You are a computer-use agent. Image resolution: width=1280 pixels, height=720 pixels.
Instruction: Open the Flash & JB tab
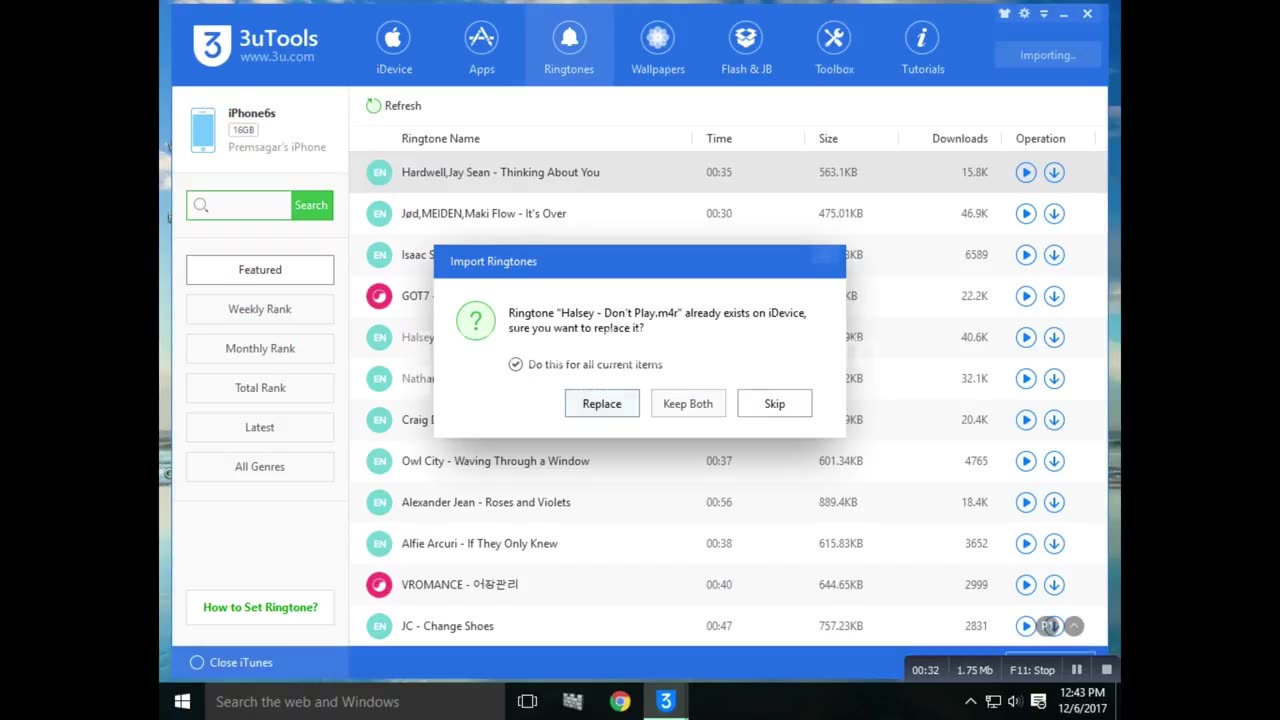(746, 48)
